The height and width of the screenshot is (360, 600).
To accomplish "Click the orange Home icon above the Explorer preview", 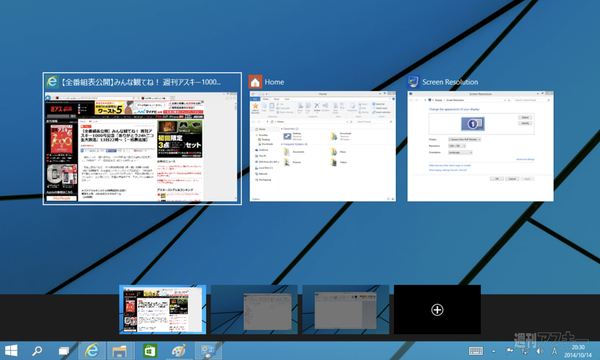I will point(255,82).
